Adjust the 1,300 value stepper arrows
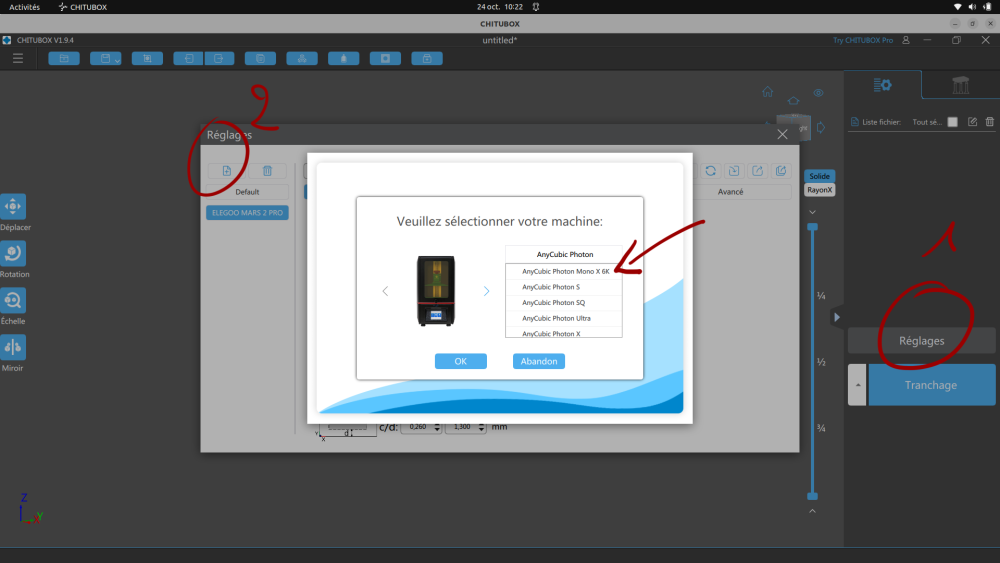 click(x=482, y=427)
